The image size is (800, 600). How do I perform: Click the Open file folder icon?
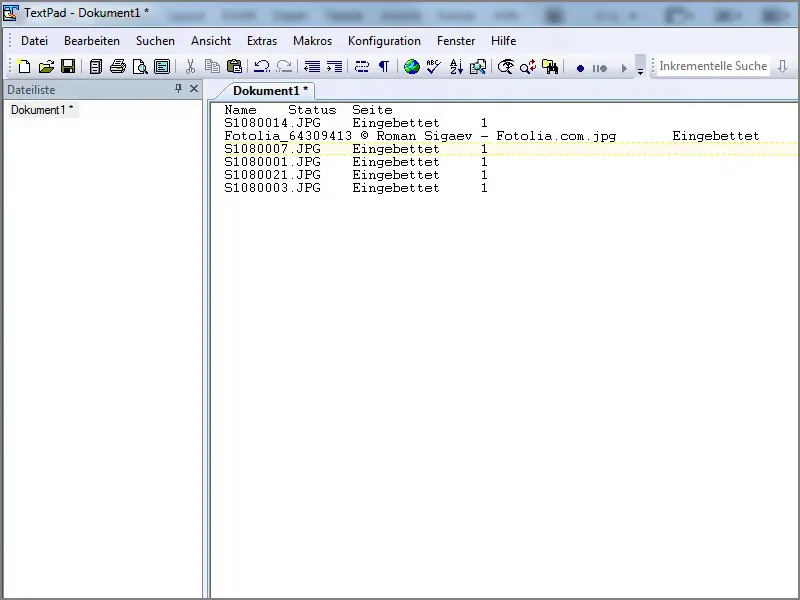(x=46, y=67)
